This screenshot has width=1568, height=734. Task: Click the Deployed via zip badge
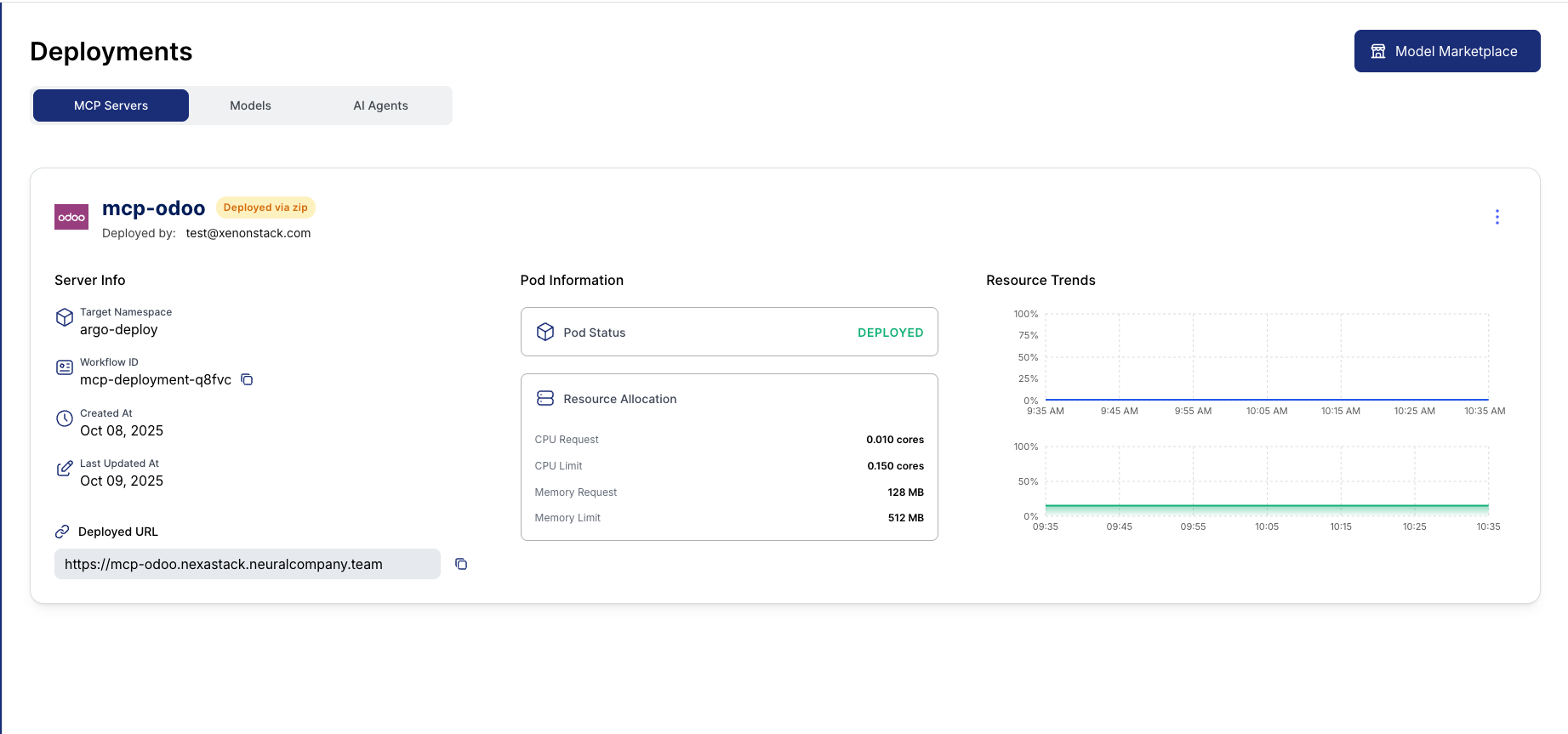pos(265,208)
